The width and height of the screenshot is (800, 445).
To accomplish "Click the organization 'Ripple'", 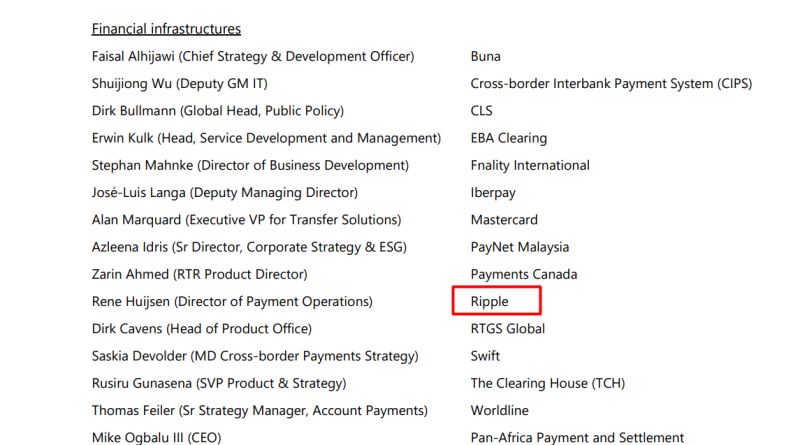I will point(490,302).
